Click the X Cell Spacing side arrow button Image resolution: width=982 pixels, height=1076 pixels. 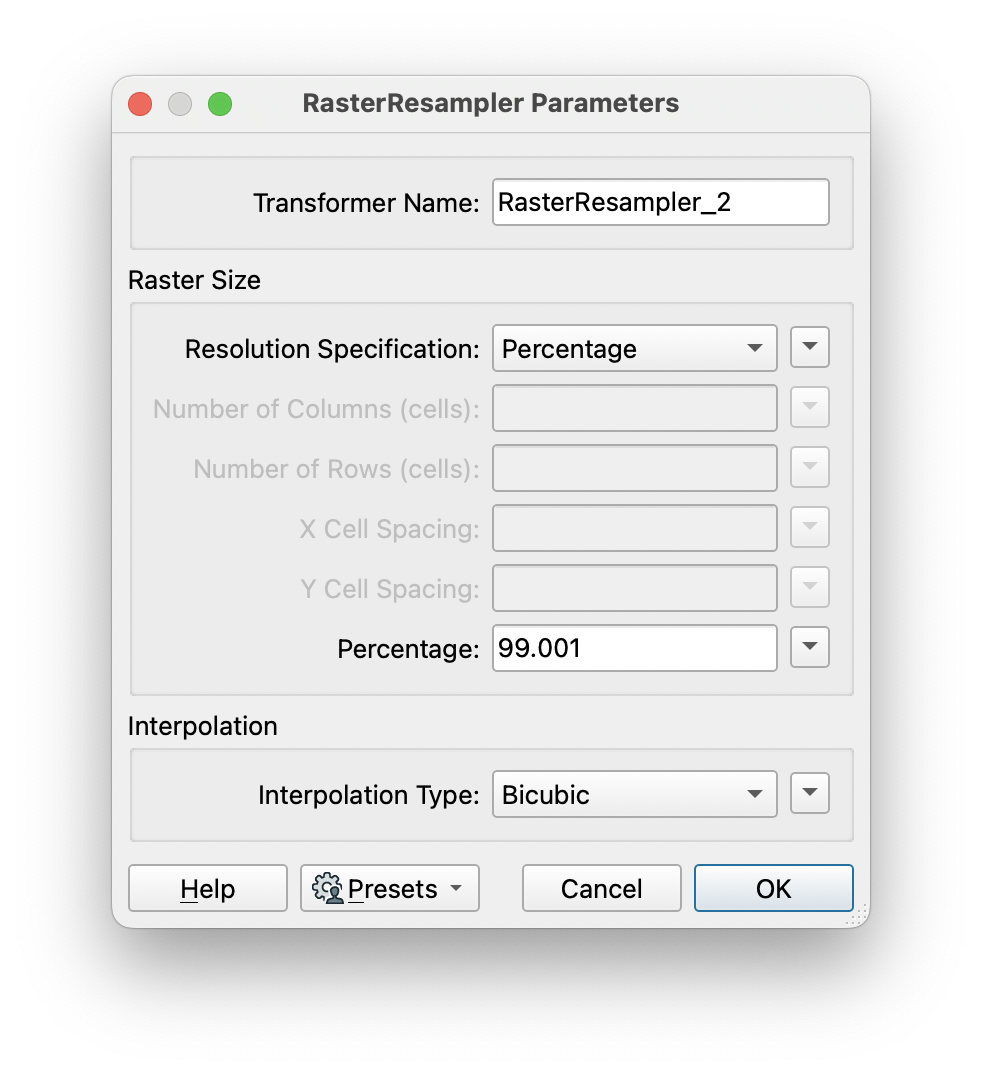click(x=809, y=527)
